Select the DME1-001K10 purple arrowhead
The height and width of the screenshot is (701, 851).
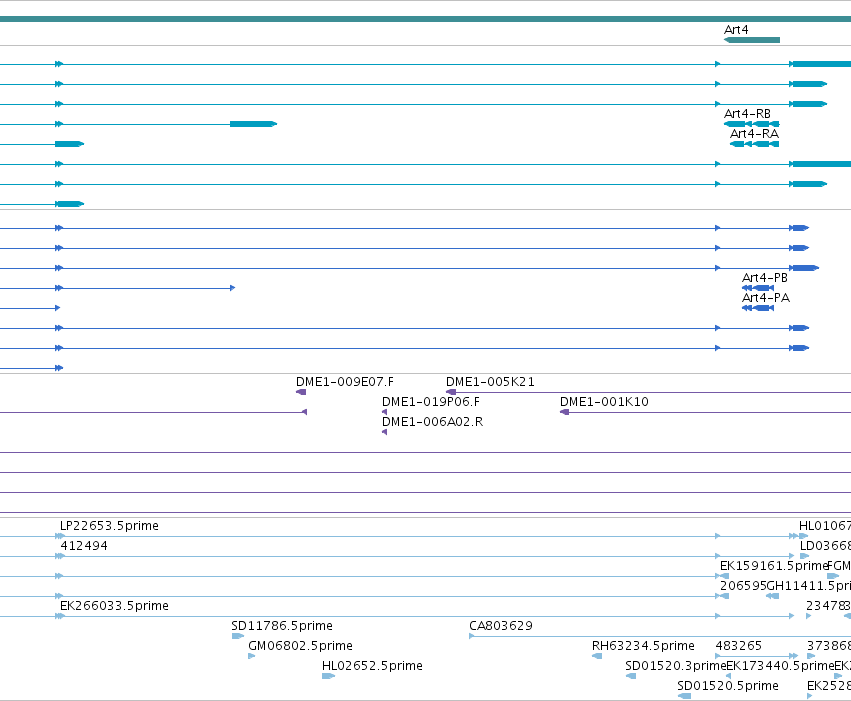click(564, 412)
